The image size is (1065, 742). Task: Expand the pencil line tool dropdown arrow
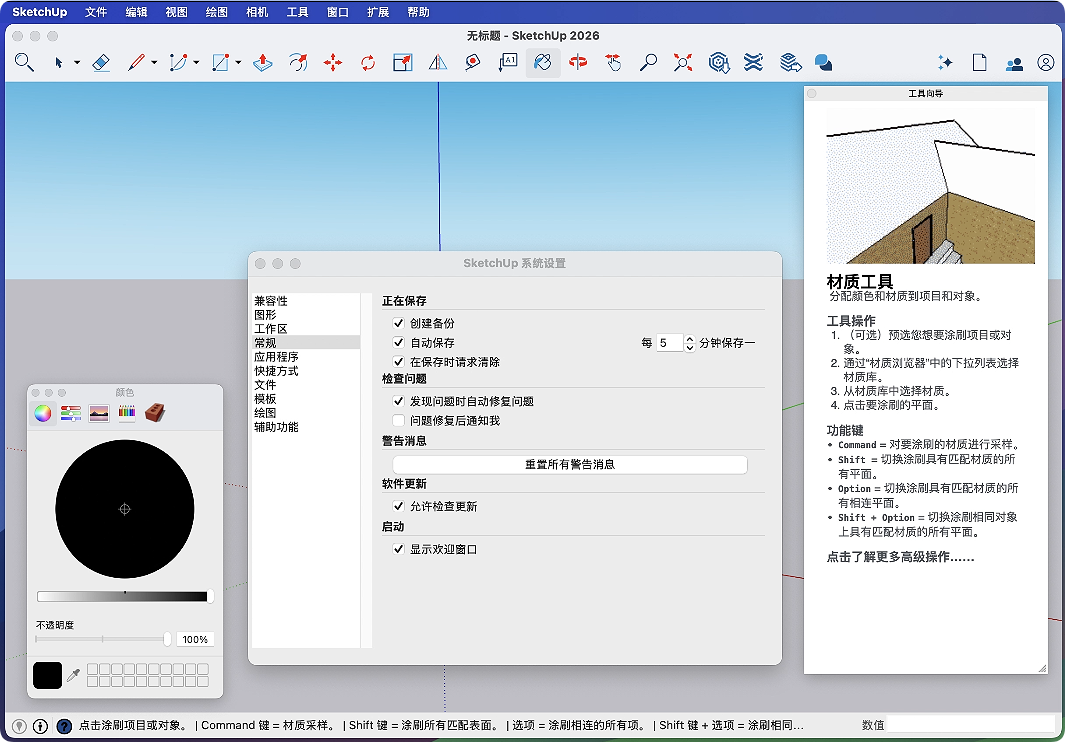click(x=154, y=63)
